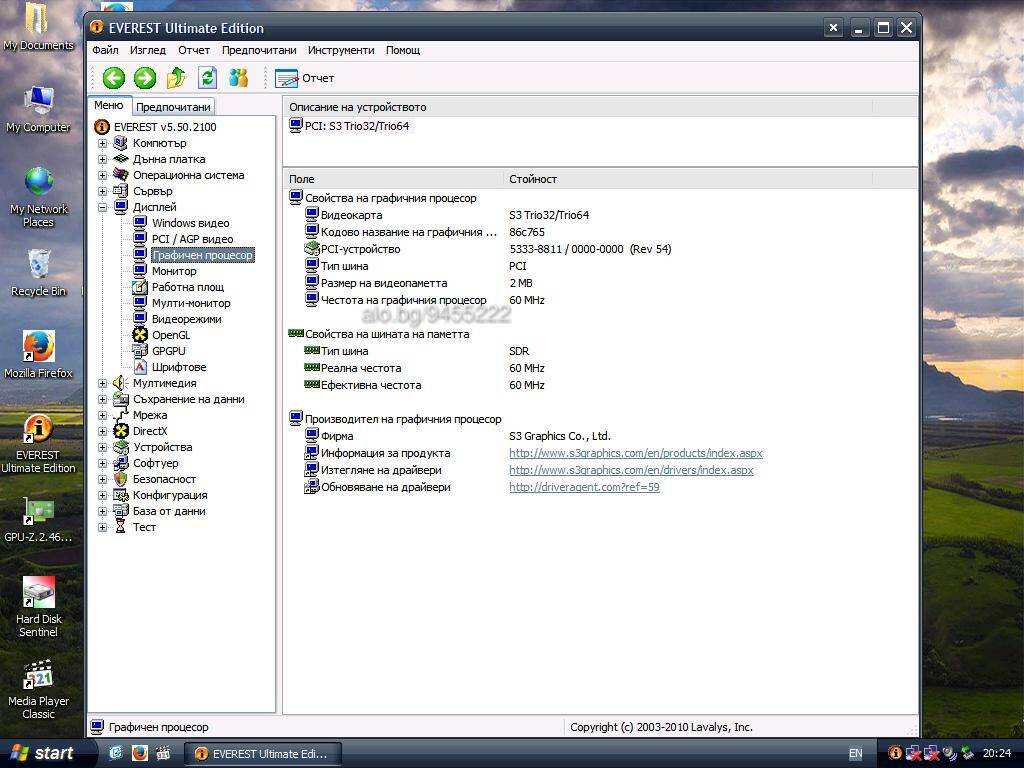1024x768 pixels.
Task: Expand the Мрежа tree node
Action: coord(103,415)
